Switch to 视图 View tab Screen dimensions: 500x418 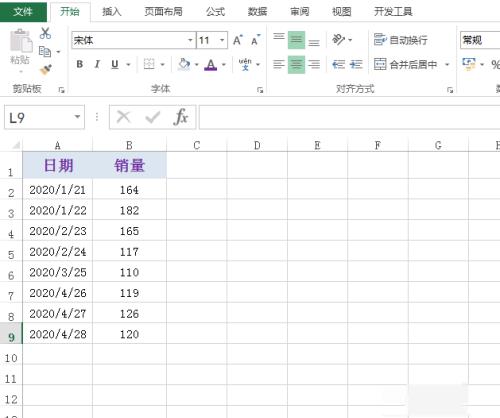[341, 12]
